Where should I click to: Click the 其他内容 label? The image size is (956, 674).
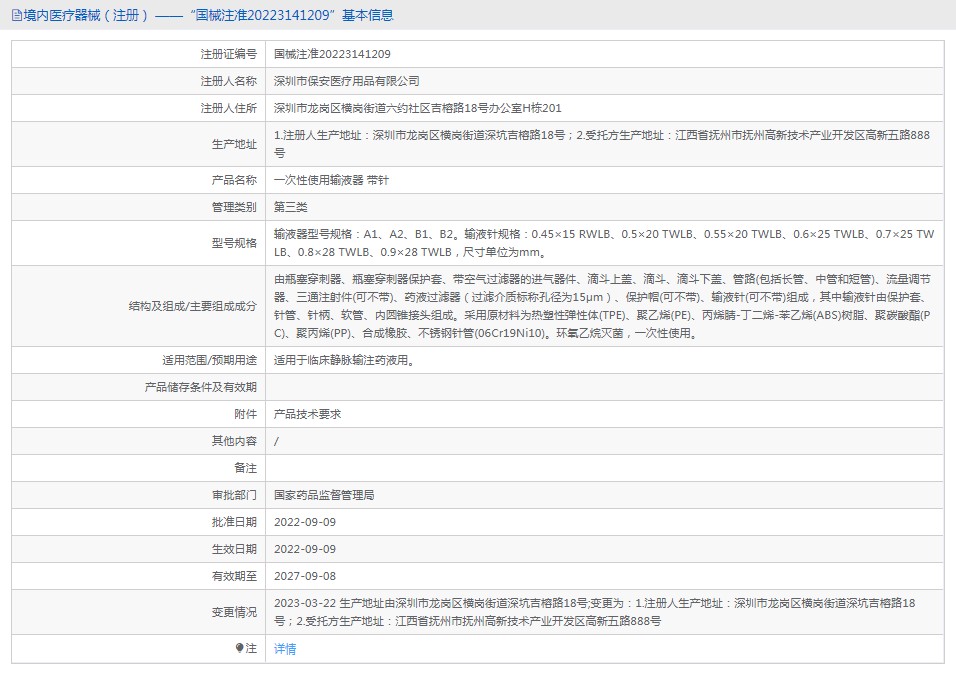[x=234, y=441]
